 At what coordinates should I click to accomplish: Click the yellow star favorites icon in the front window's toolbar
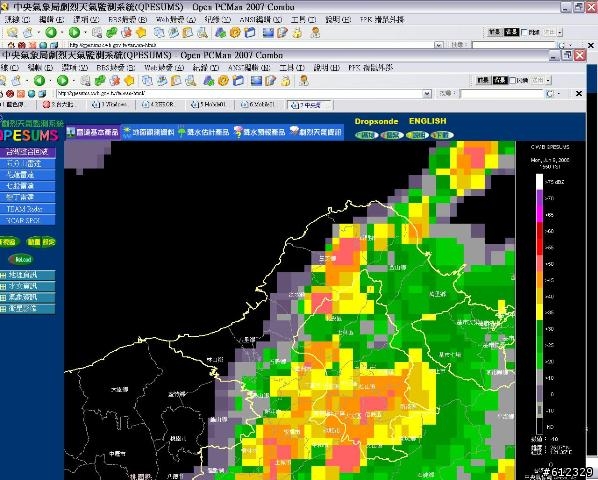point(130,80)
